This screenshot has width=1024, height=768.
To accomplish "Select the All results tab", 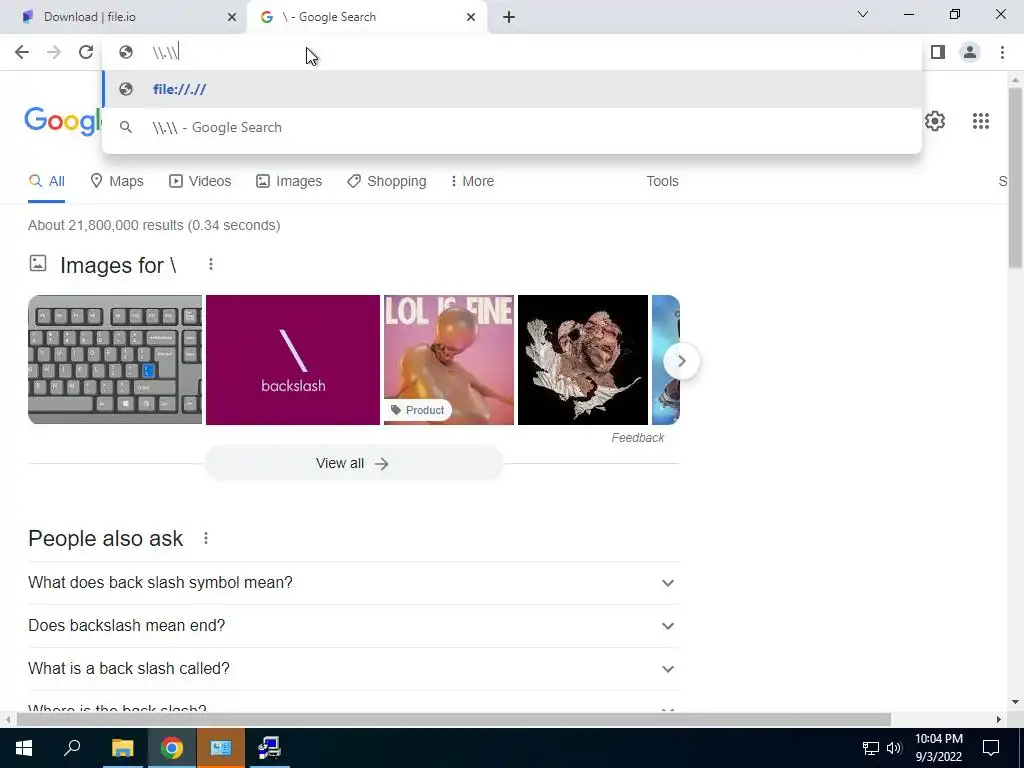I will pyautogui.click(x=46, y=182).
